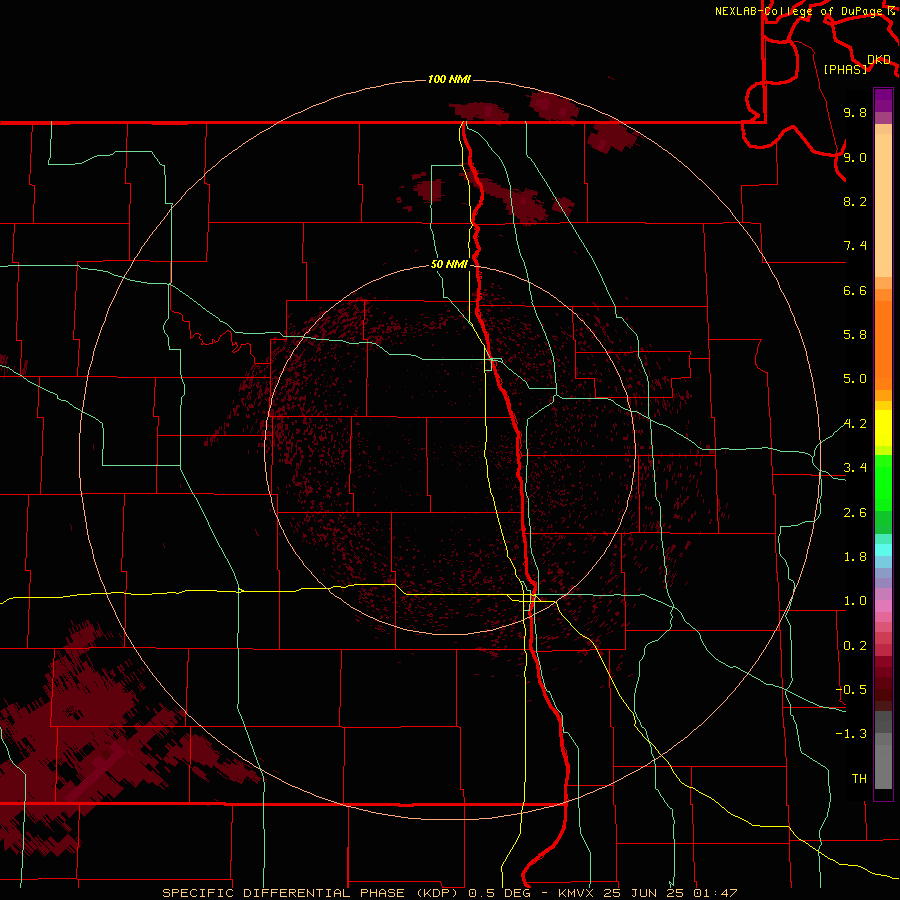Click the Specific Differential Phase KMVX caption

point(449,893)
